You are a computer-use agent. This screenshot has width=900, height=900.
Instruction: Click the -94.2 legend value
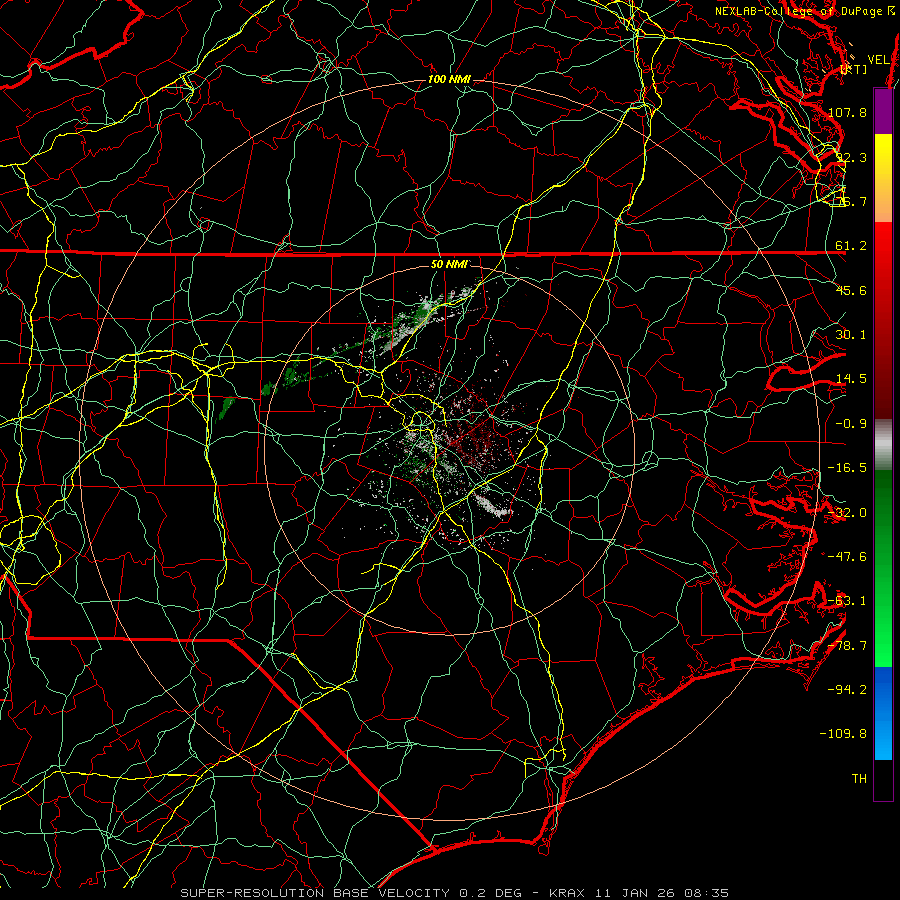pos(847,690)
